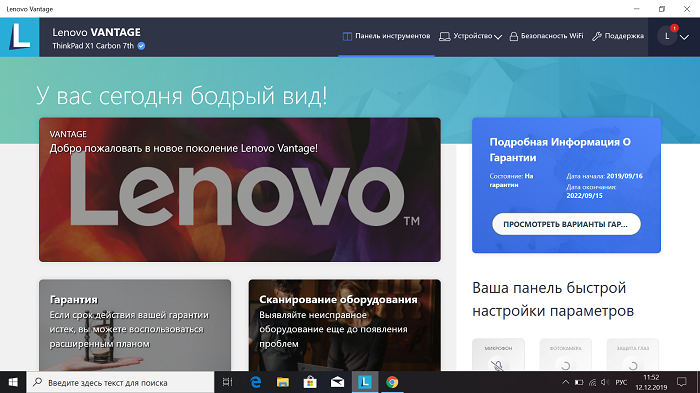Open Microsoft Store from the taskbar
The image size is (700, 393).
point(310,382)
